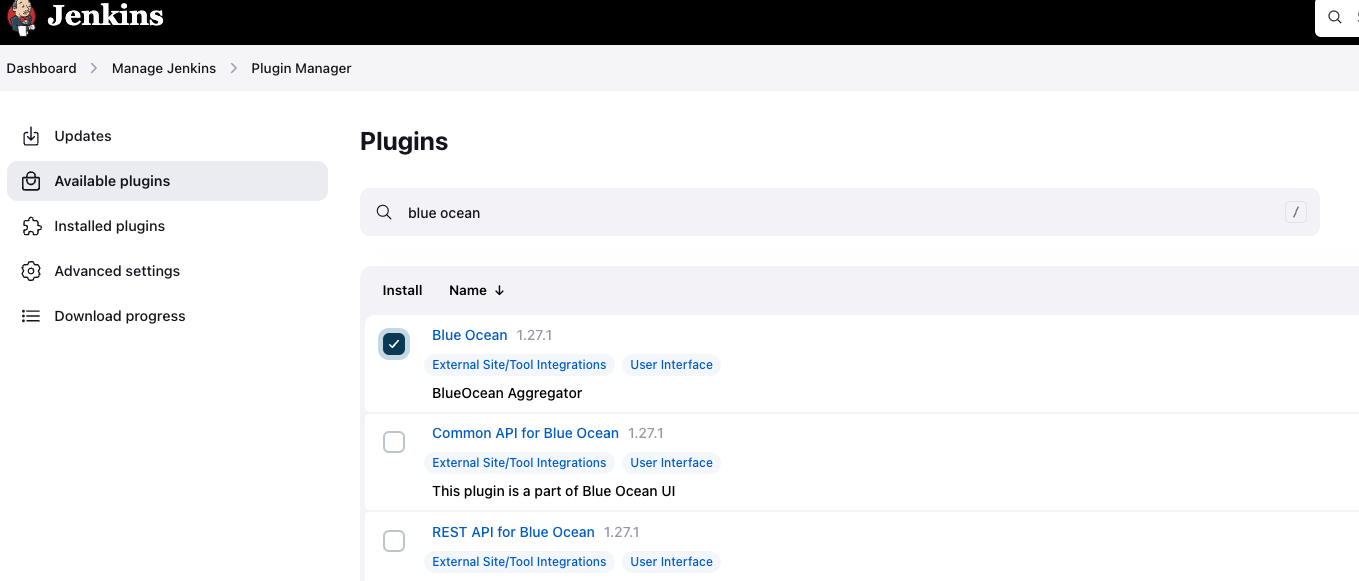Click User Interface tag under Common API
This screenshot has width=1359, height=581.
tap(671, 463)
